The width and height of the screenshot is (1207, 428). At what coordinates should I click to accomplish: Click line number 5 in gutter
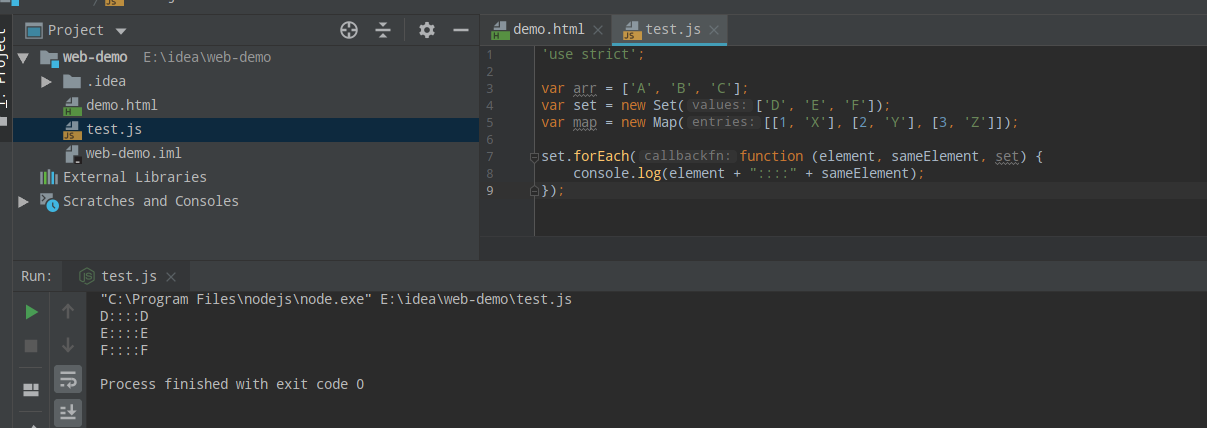tap(490, 122)
